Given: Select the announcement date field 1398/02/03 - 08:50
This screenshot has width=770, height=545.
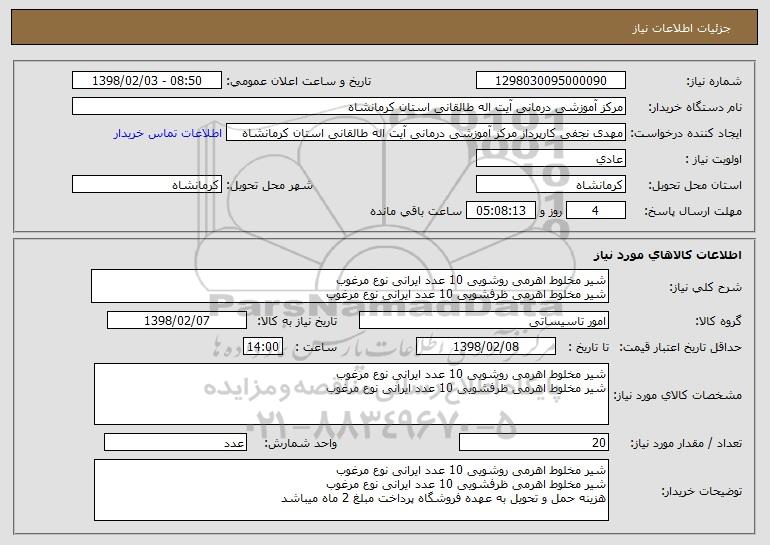Looking at the screenshot, I should click(x=147, y=81).
